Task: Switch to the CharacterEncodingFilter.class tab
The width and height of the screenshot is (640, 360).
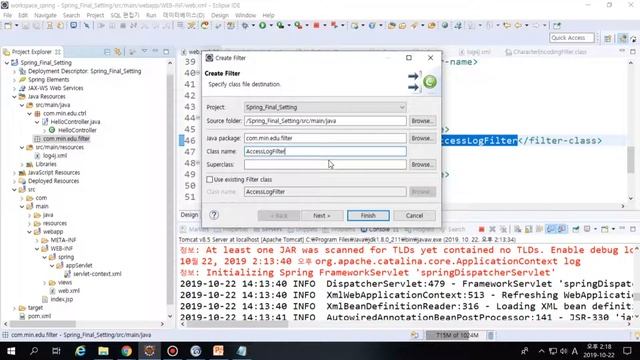Action: point(546,52)
